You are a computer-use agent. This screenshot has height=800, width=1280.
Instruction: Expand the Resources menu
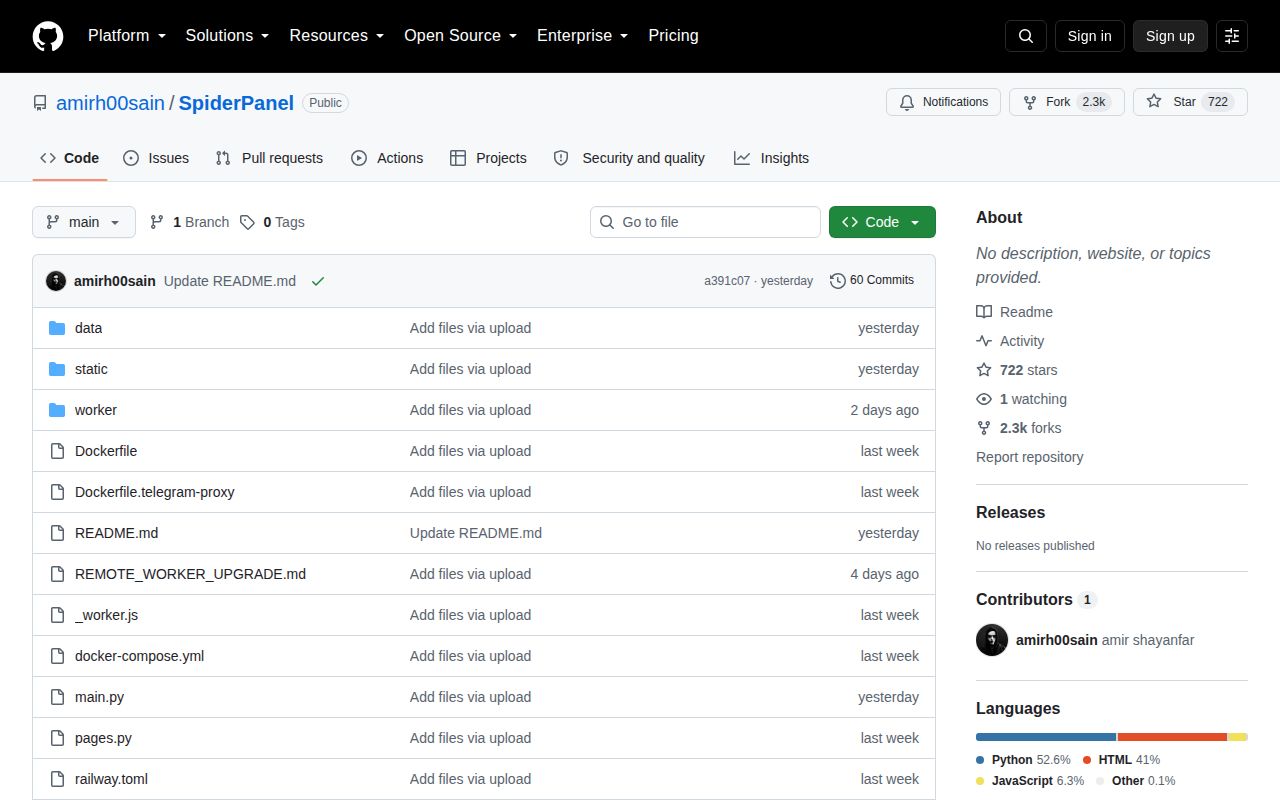(x=337, y=36)
